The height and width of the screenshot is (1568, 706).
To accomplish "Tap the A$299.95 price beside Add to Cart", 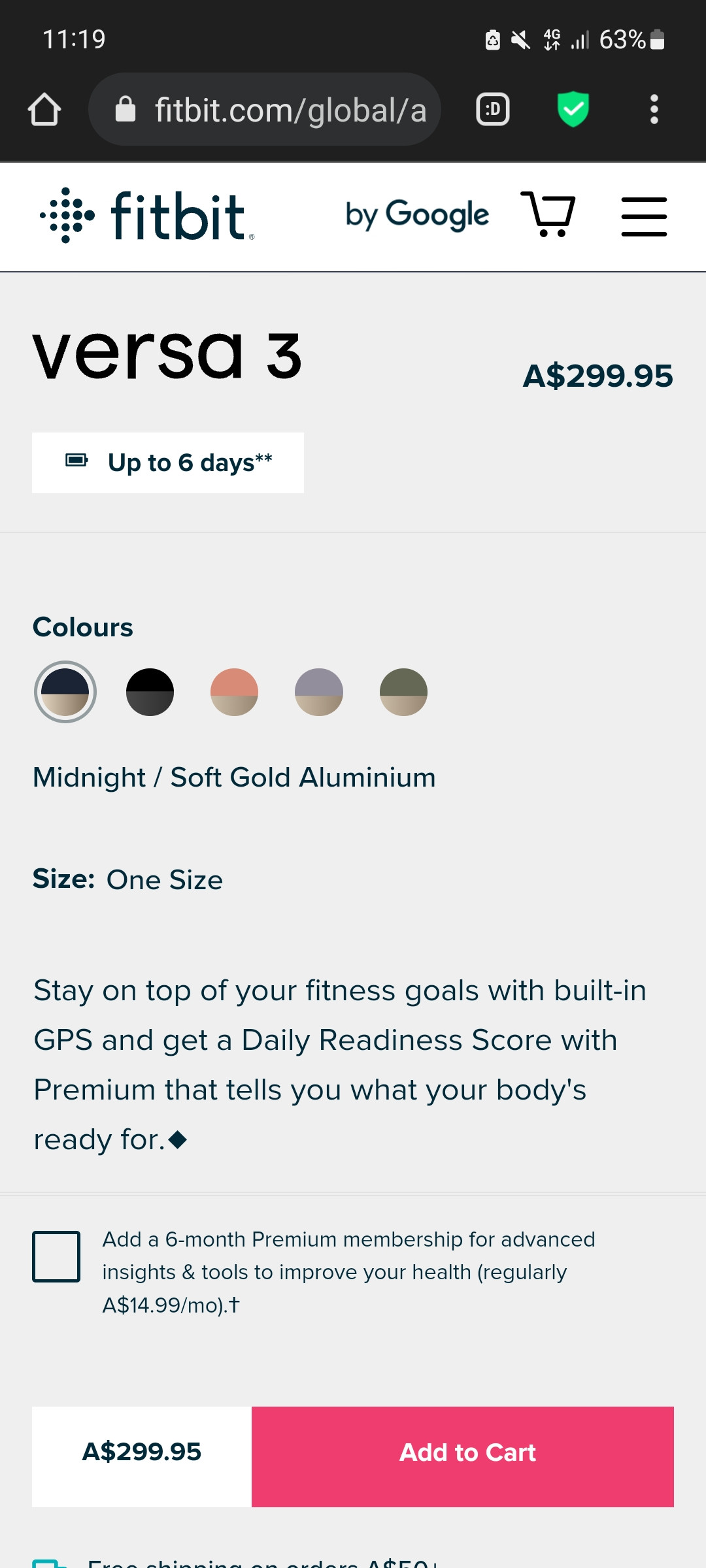I will click(142, 1452).
